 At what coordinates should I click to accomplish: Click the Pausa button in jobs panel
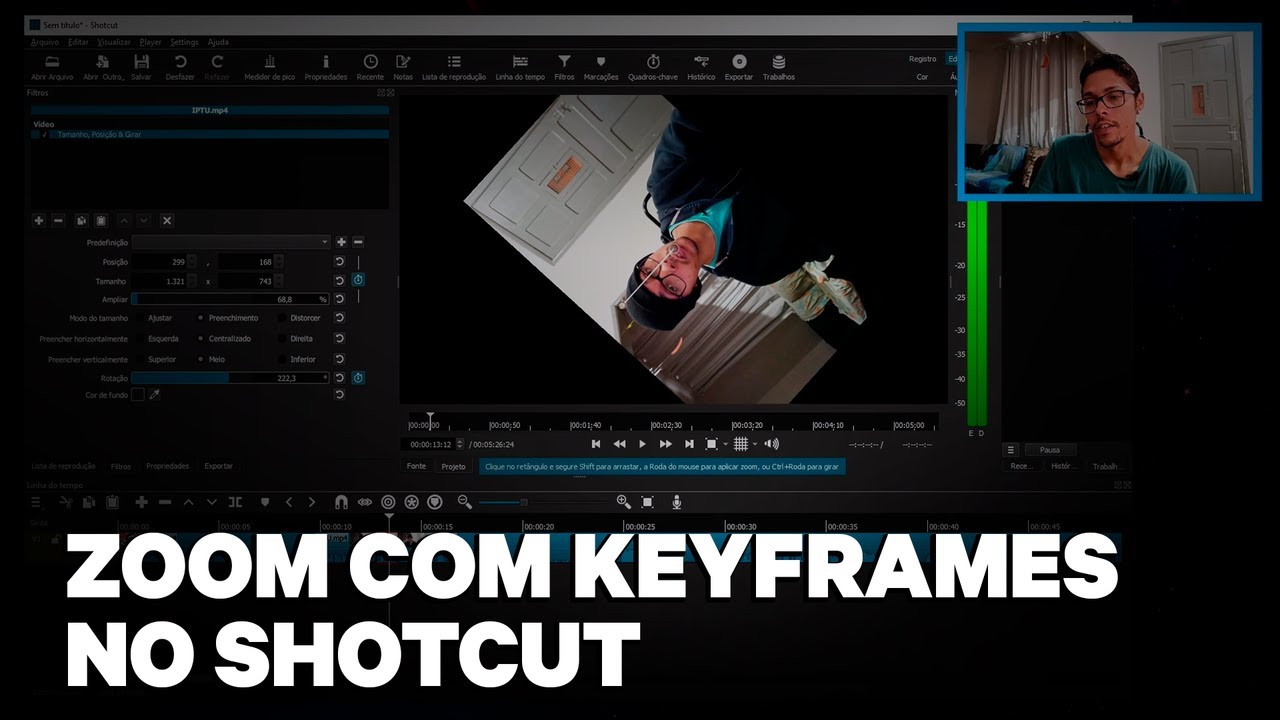[1049, 450]
